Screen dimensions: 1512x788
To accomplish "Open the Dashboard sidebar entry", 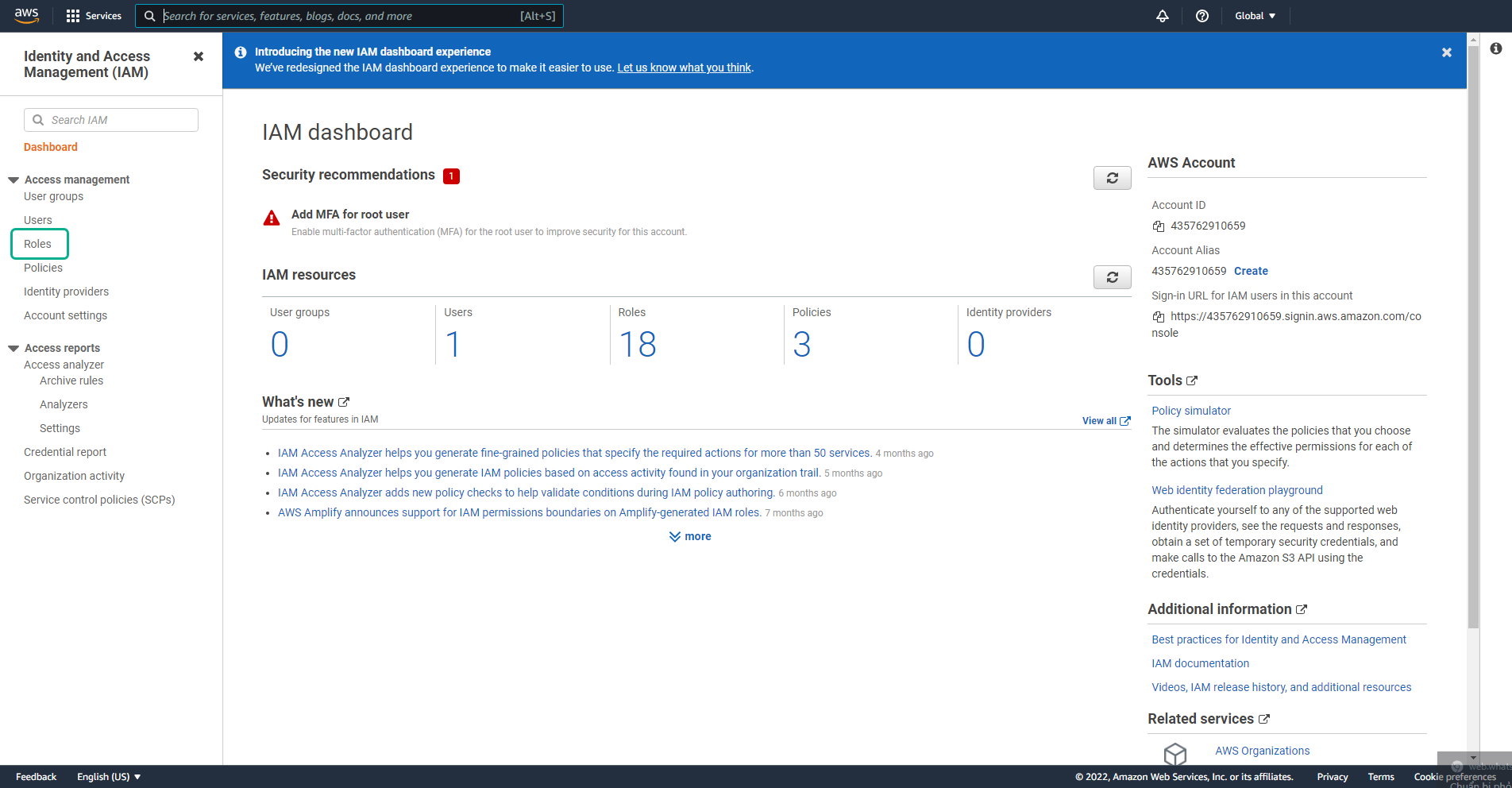I will [x=50, y=147].
